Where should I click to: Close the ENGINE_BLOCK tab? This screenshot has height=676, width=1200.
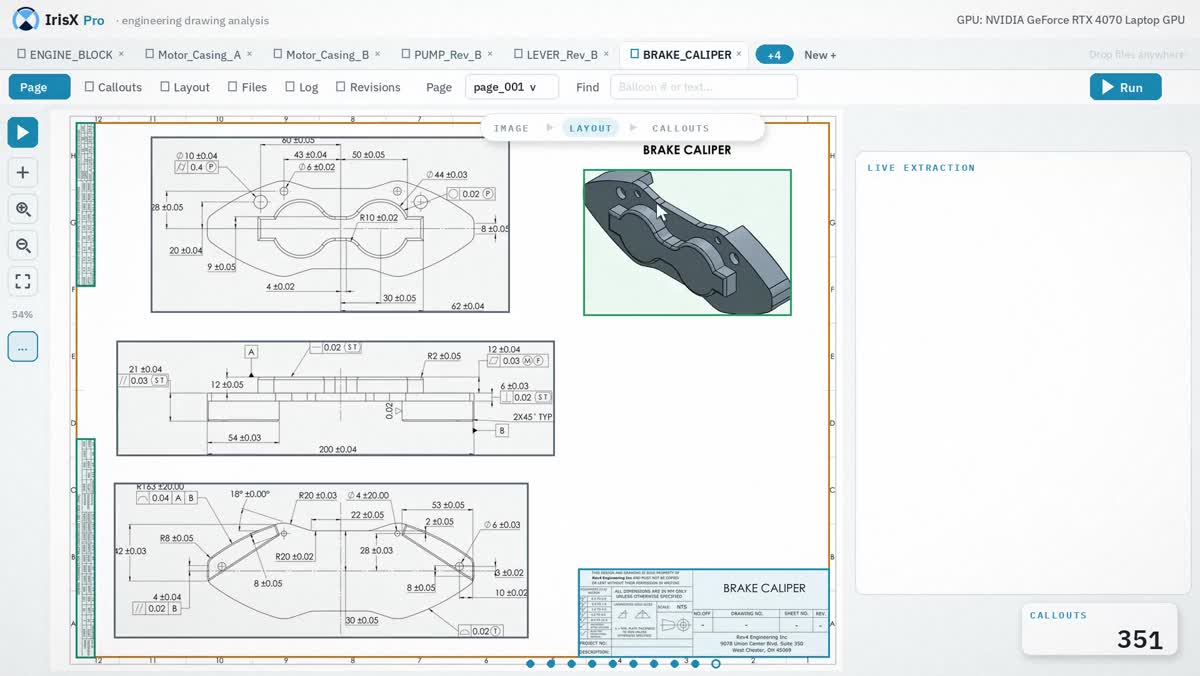pyautogui.click(x=121, y=54)
